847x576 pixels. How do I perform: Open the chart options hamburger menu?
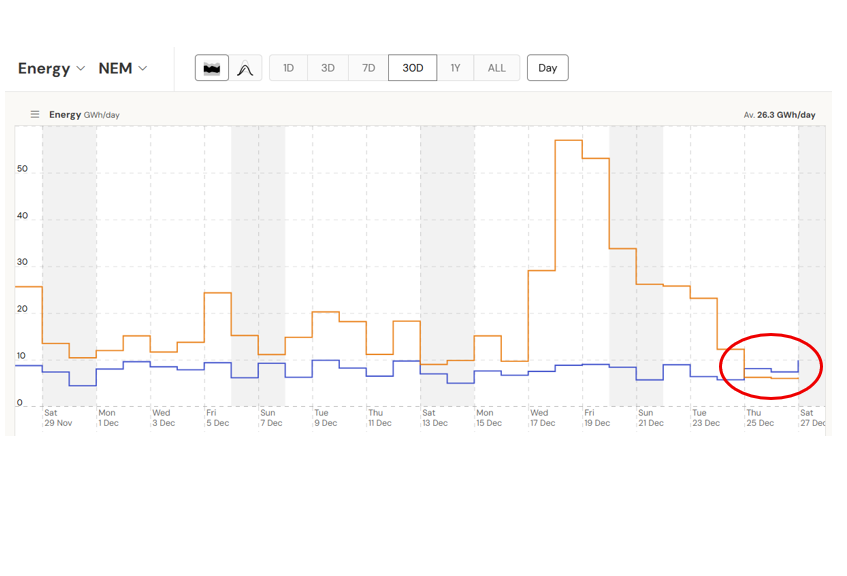(35, 115)
